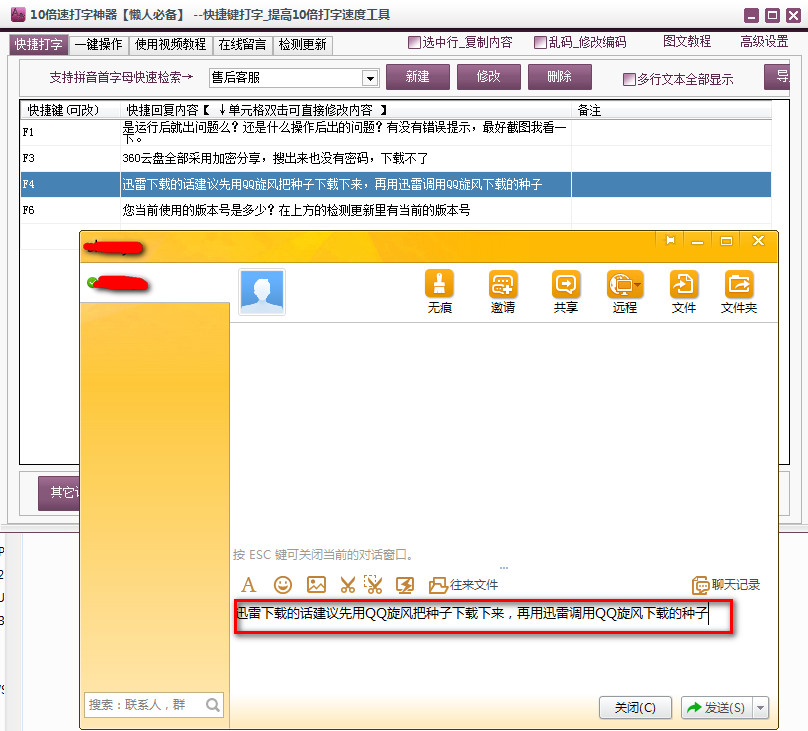Open the emoji smiley picker
Viewport: 808px width, 731px height.
[282, 585]
